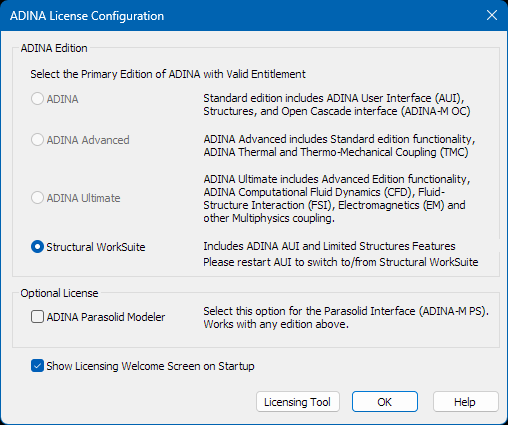Open the Licensing Tool
Viewport: 508px width, 425px height.
[x=298, y=402]
